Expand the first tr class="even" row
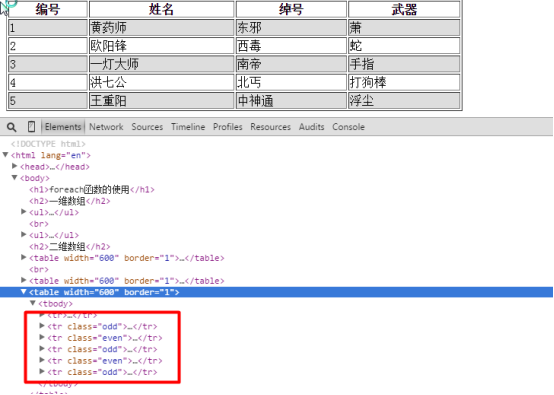The image size is (554, 395). point(42,337)
